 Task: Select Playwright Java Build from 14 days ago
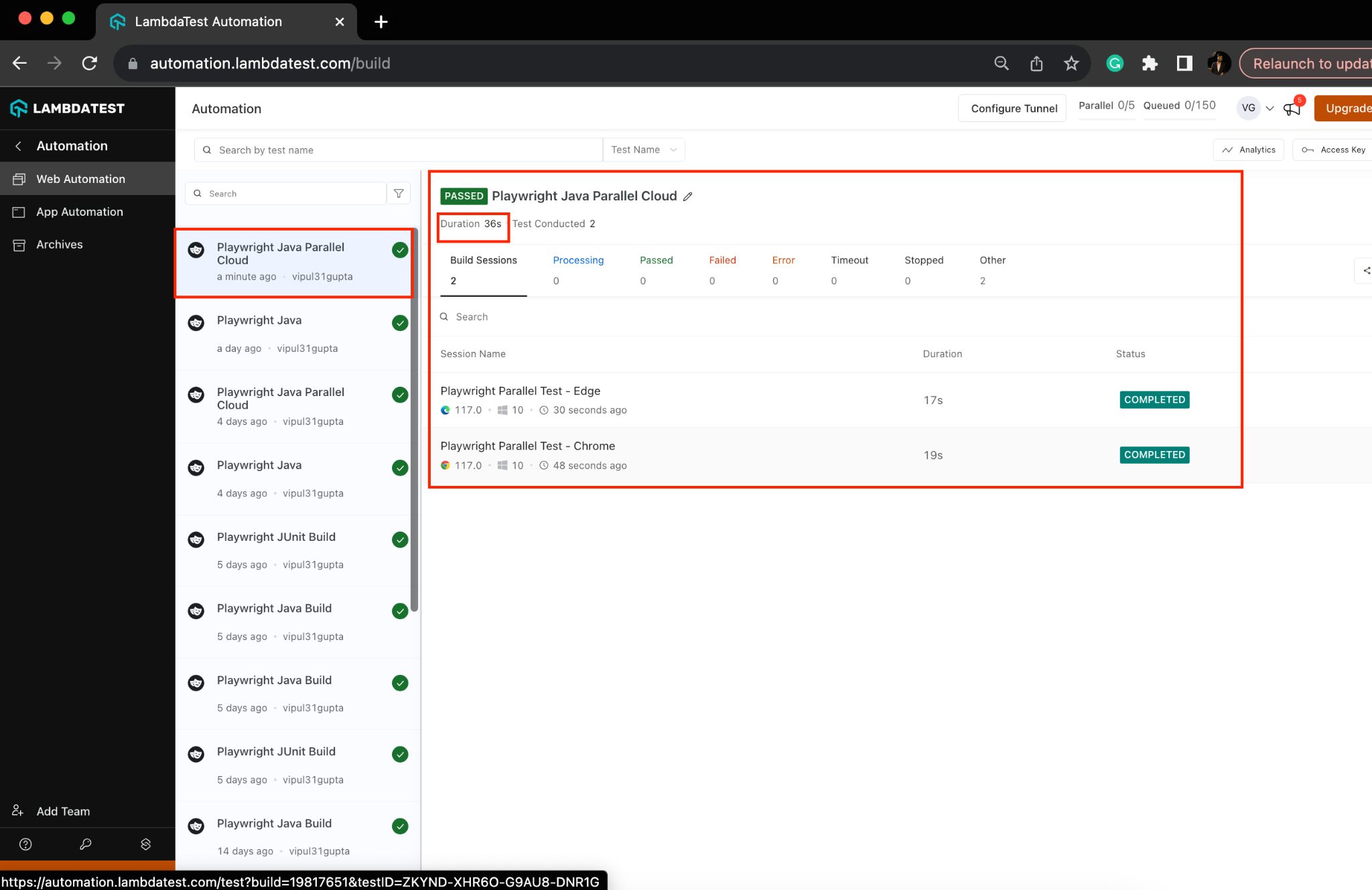point(293,837)
